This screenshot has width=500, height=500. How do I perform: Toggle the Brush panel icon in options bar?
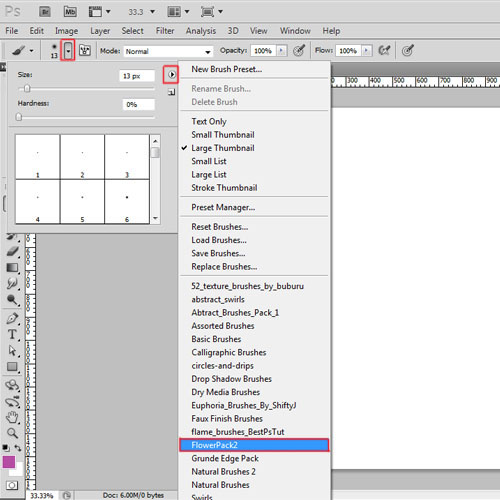(x=85, y=51)
